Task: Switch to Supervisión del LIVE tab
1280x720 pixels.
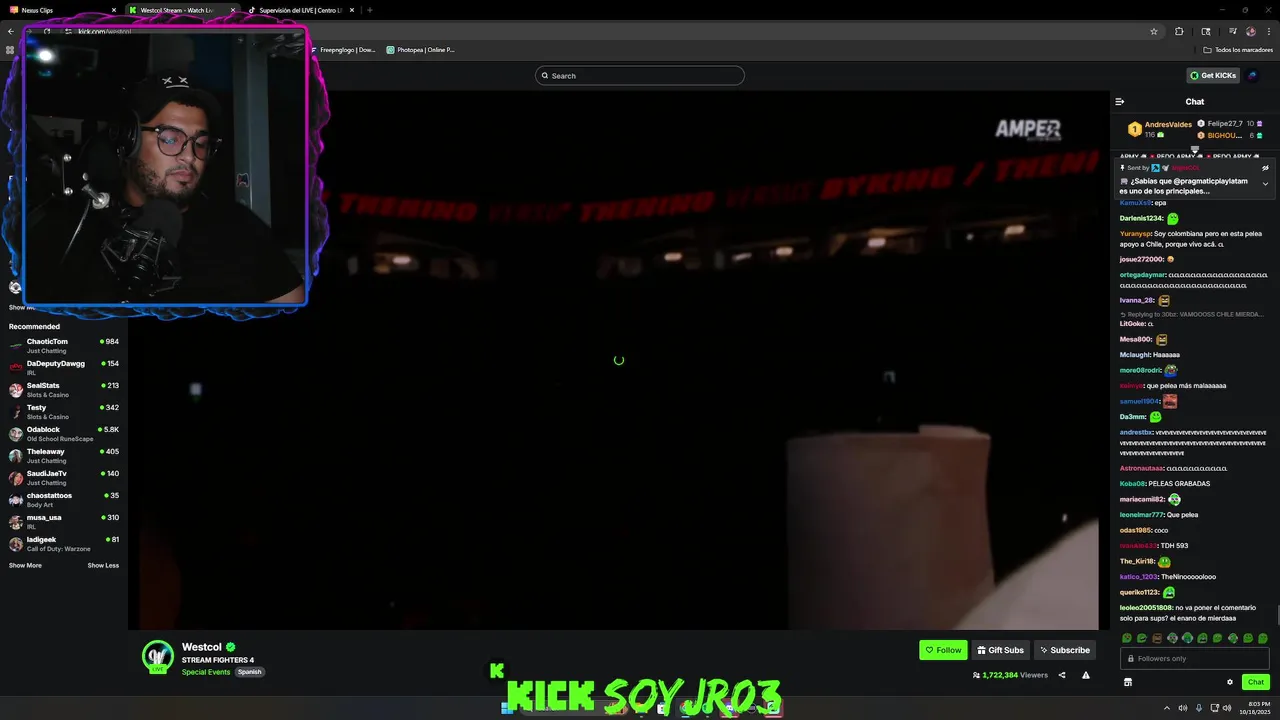Action: click(301, 10)
